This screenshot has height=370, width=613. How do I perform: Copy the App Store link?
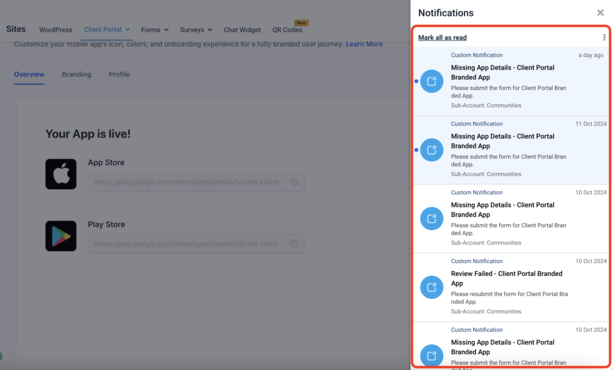click(x=294, y=182)
